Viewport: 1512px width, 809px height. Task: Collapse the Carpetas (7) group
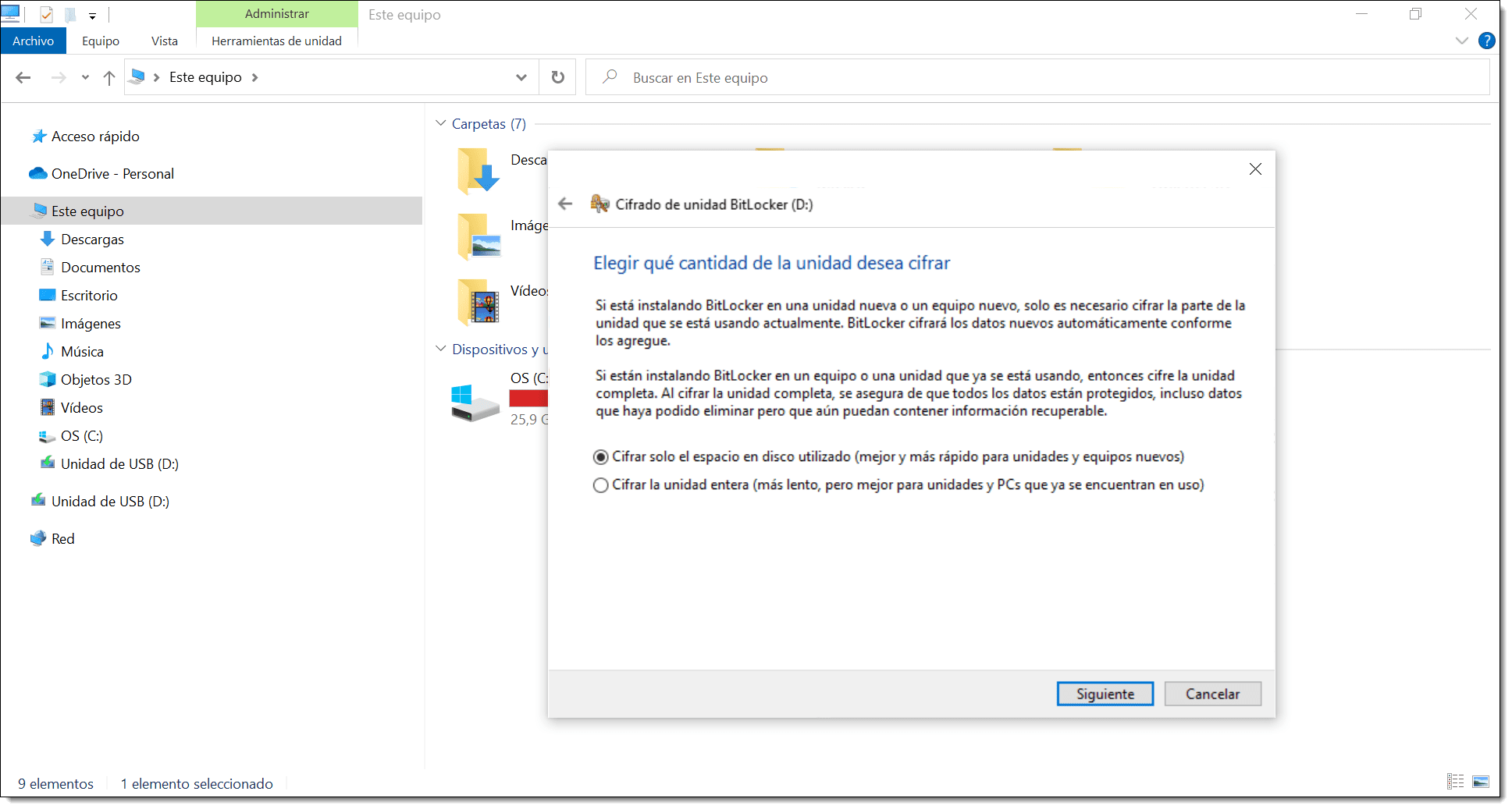(441, 123)
